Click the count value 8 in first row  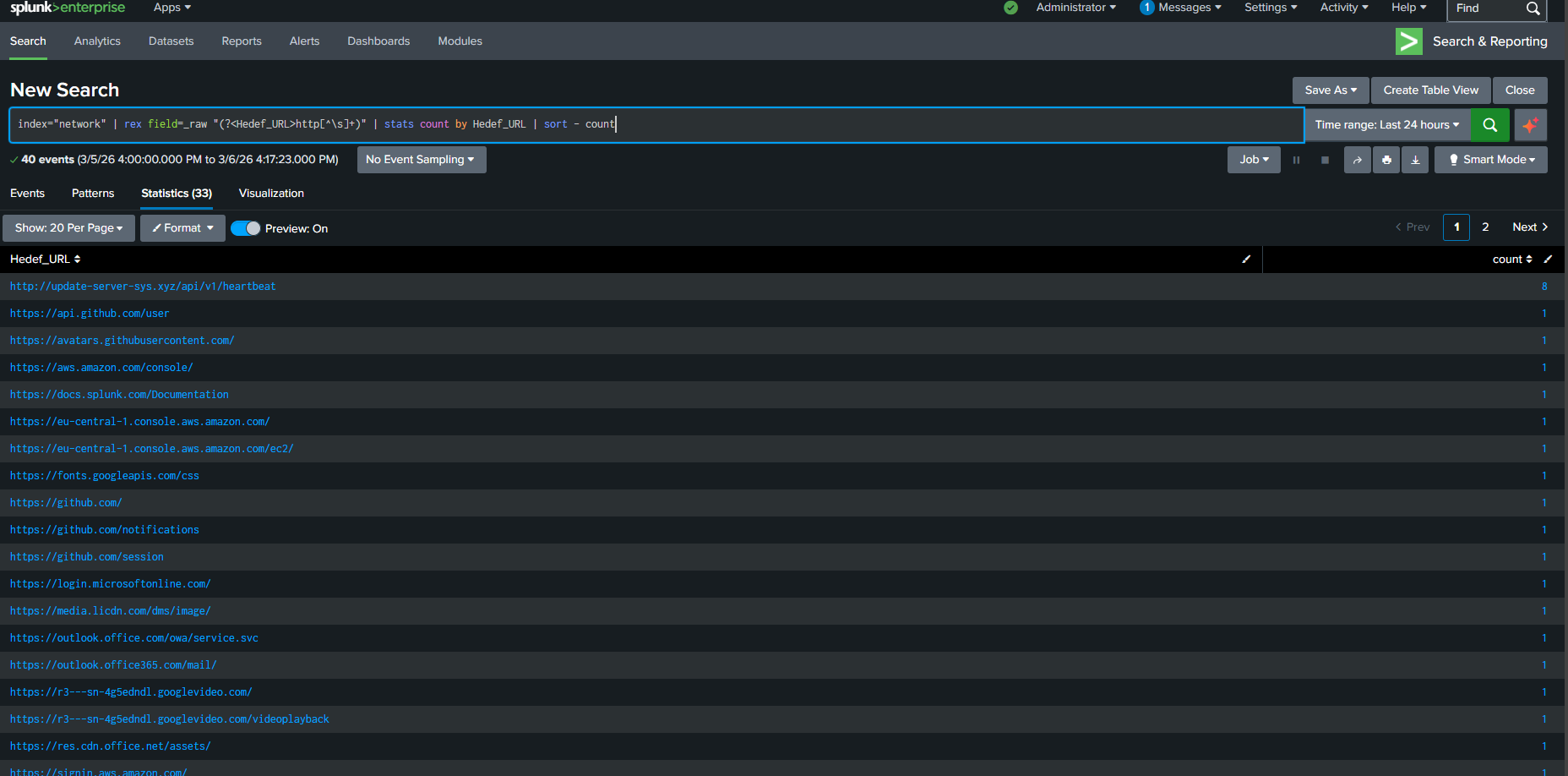click(1544, 287)
